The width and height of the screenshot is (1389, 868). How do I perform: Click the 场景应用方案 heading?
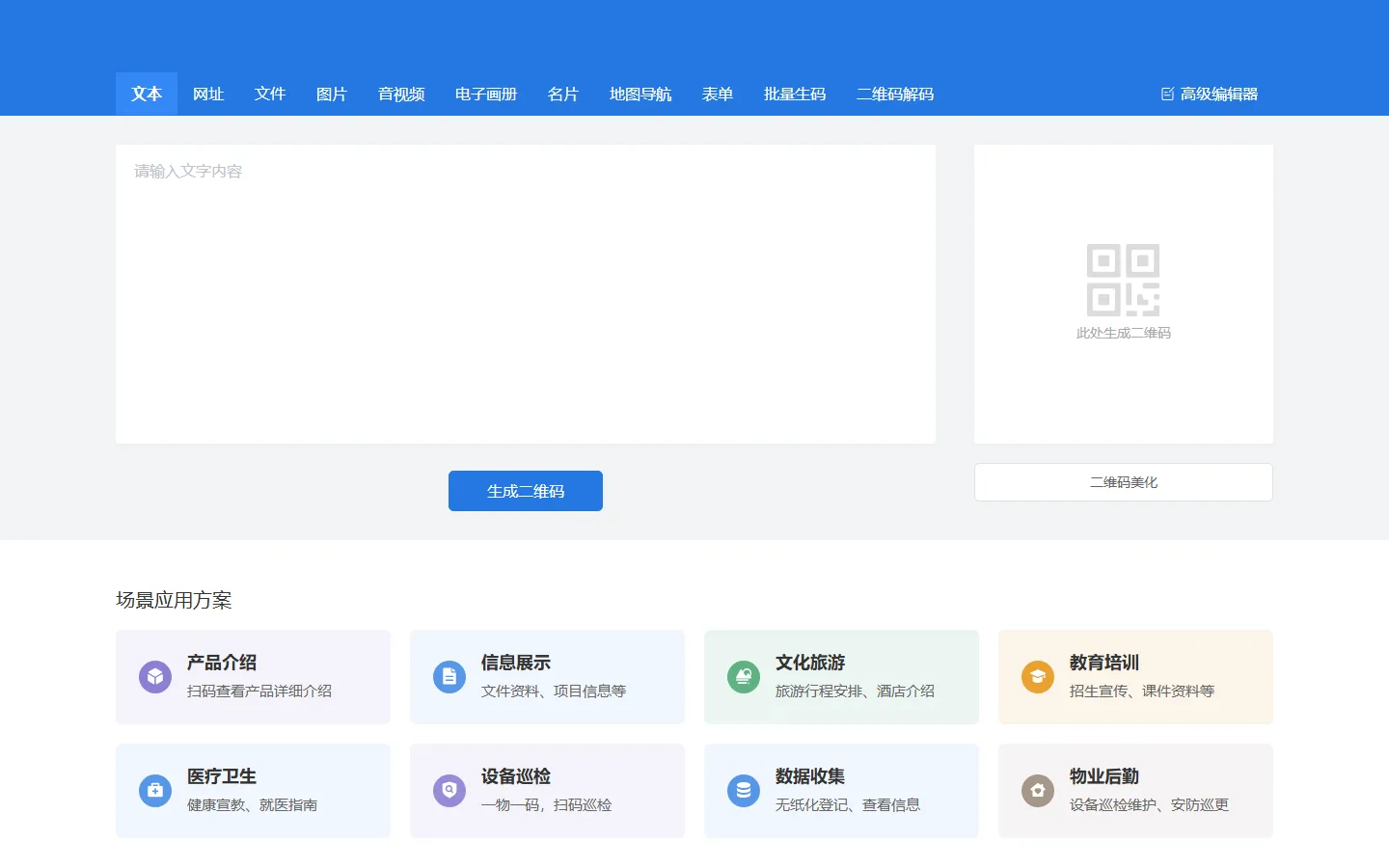(174, 600)
